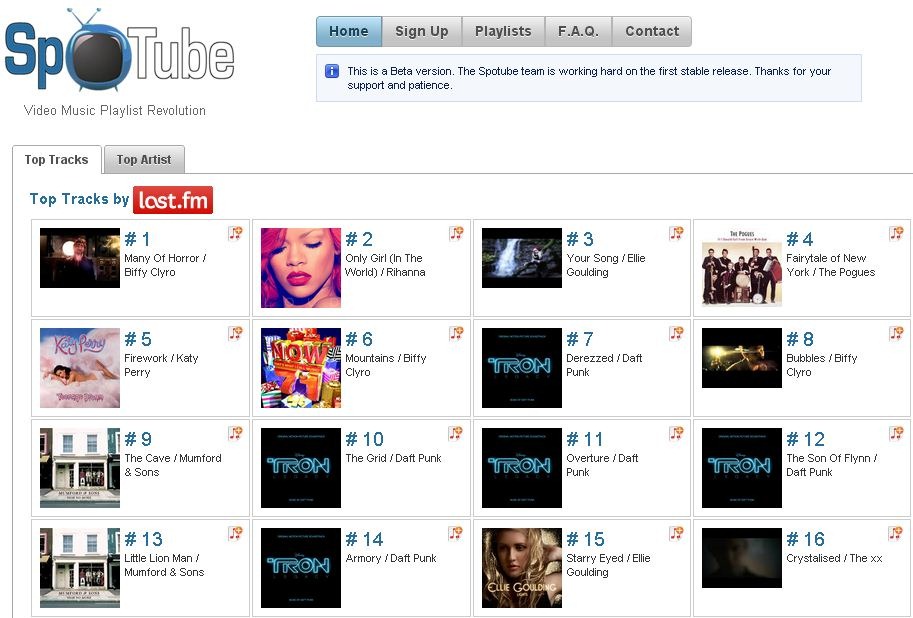Screen dimensions: 913x618
Task: Open Little Lion Man / Mumford & Sons title
Action: [x=164, y=565]
